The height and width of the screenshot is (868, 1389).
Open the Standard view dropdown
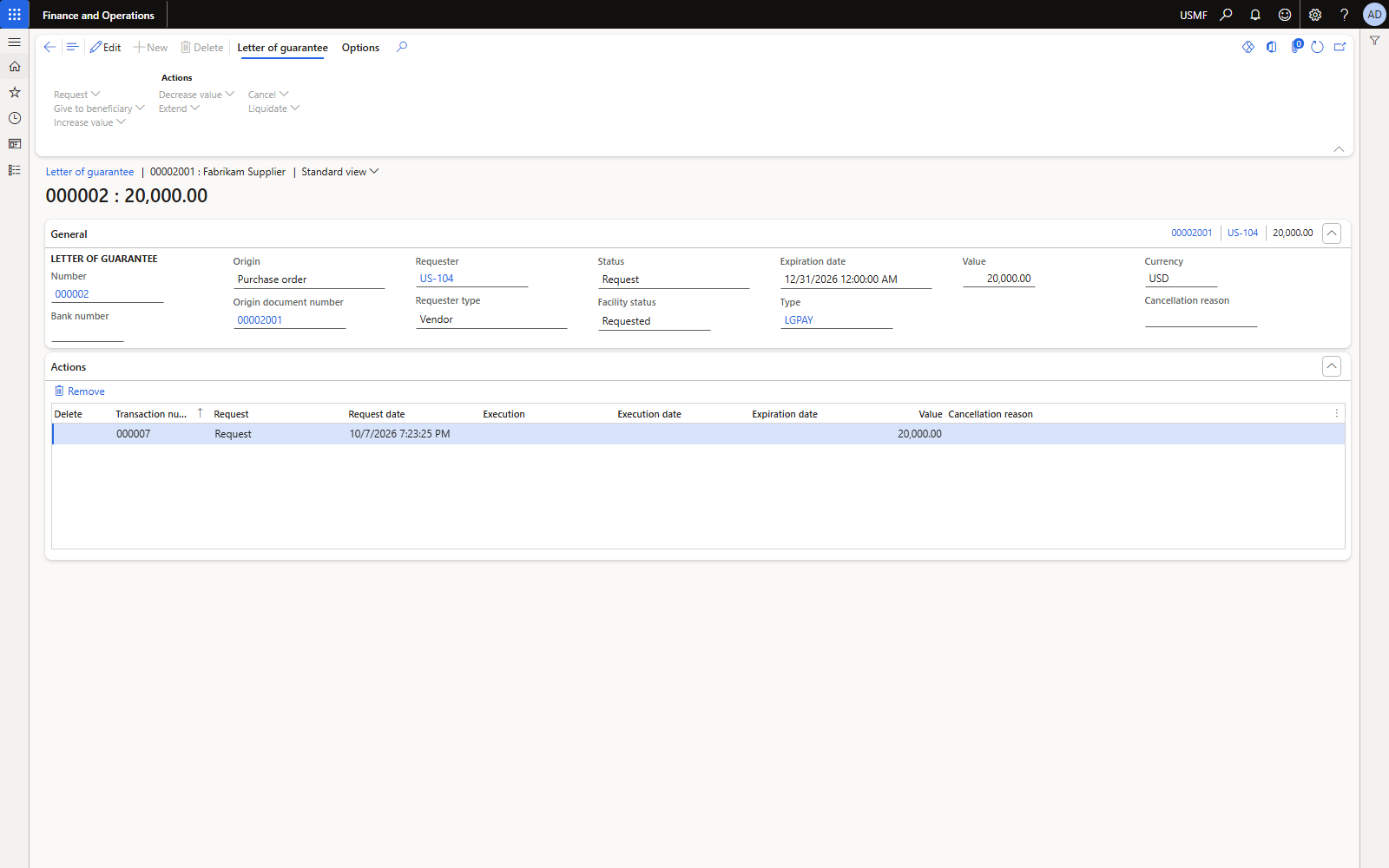click(340, 172)
